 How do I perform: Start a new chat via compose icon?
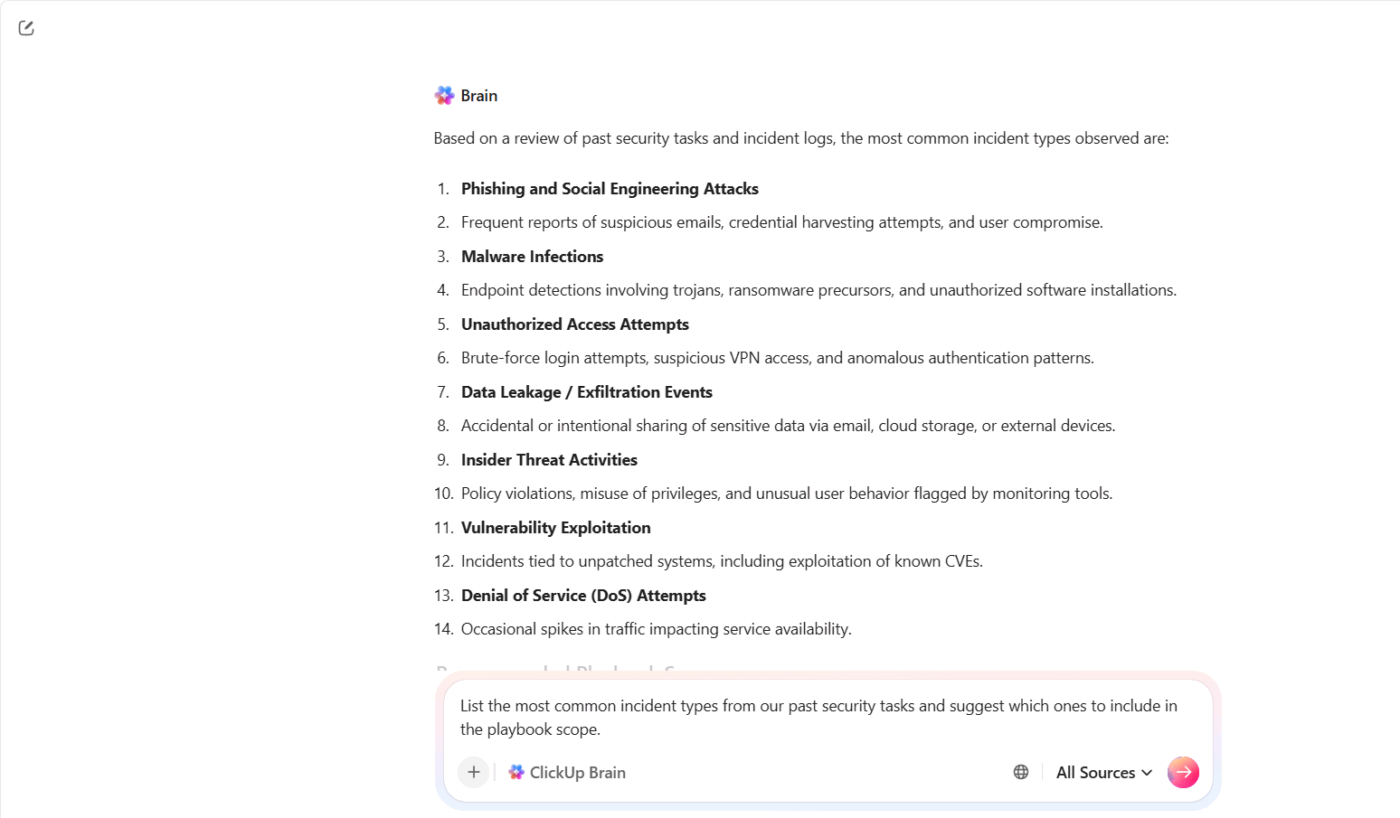pyautogui.click(x=27, y=28)
